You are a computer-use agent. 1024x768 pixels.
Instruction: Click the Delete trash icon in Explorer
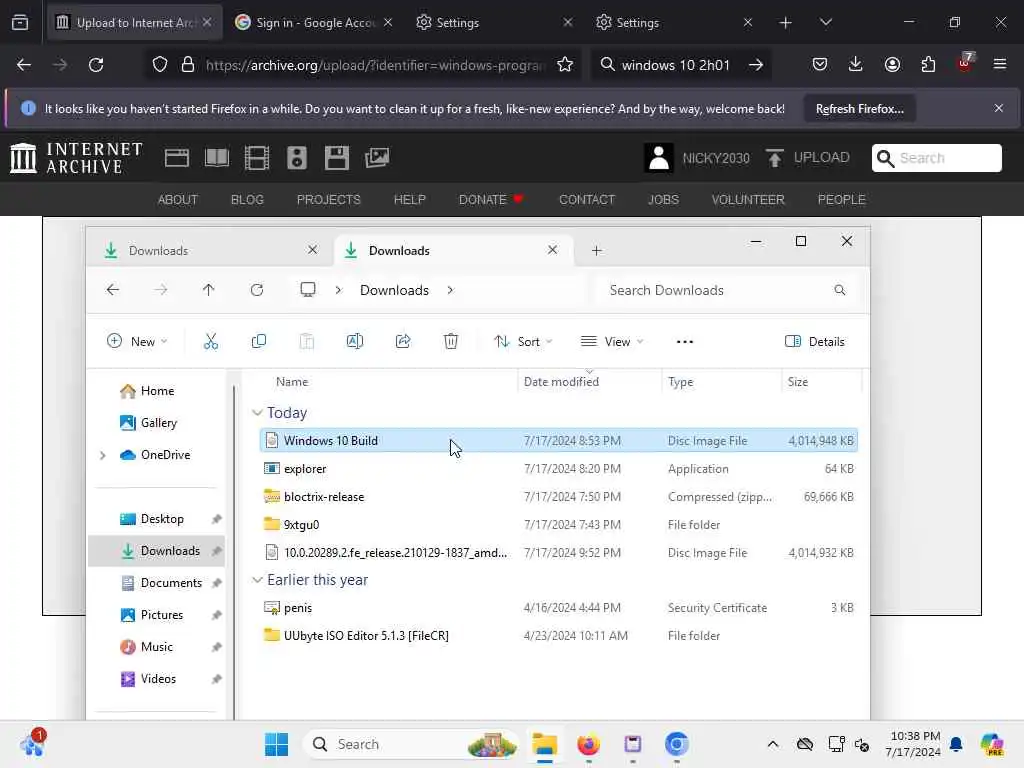tap(451, 342)
